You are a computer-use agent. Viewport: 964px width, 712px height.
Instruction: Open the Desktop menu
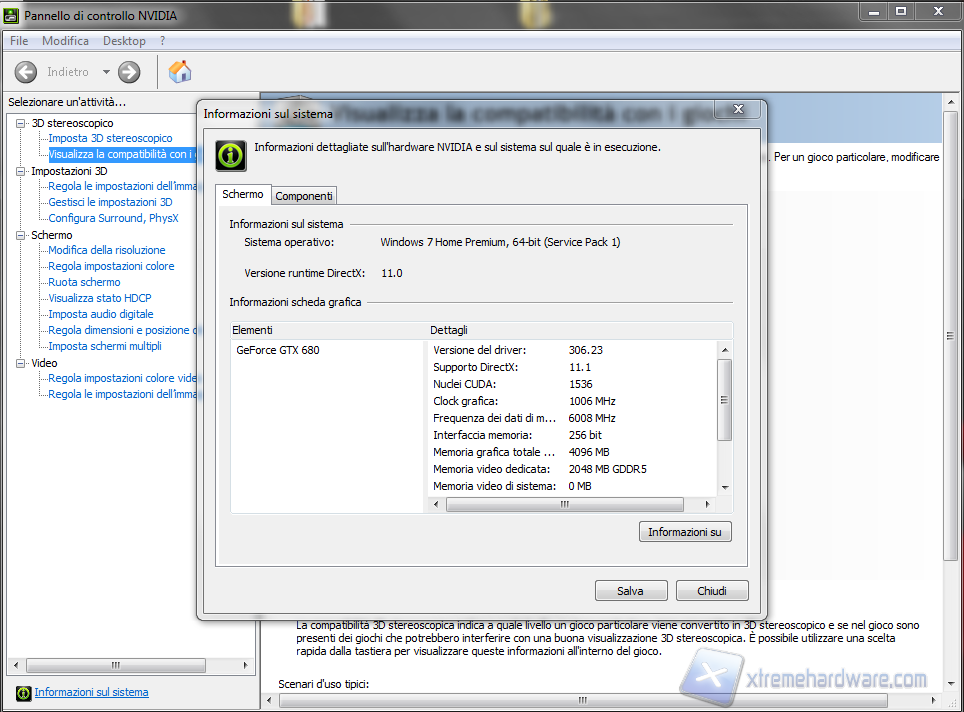click(x=124, y=41)
